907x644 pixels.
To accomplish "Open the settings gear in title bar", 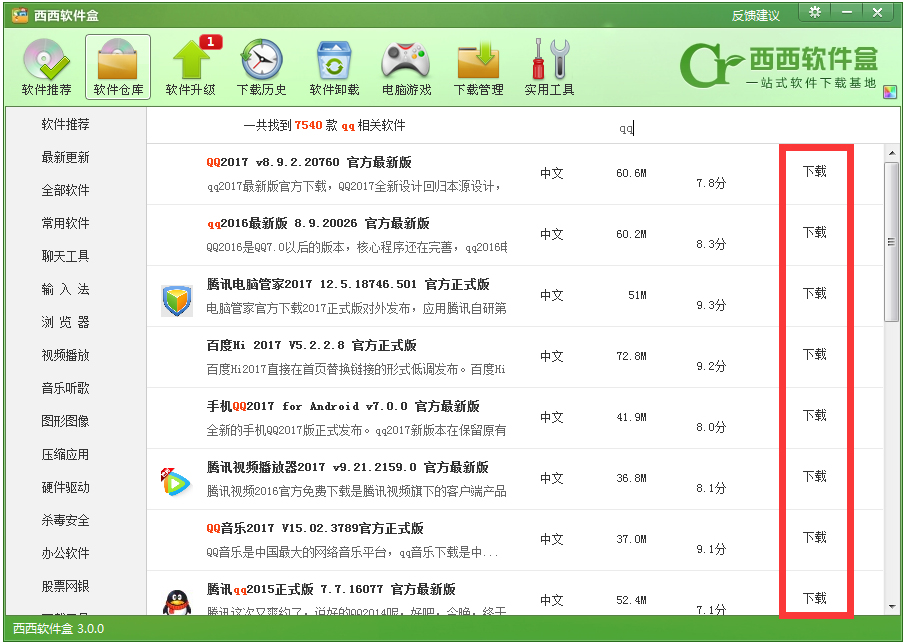I will [815, 12].
